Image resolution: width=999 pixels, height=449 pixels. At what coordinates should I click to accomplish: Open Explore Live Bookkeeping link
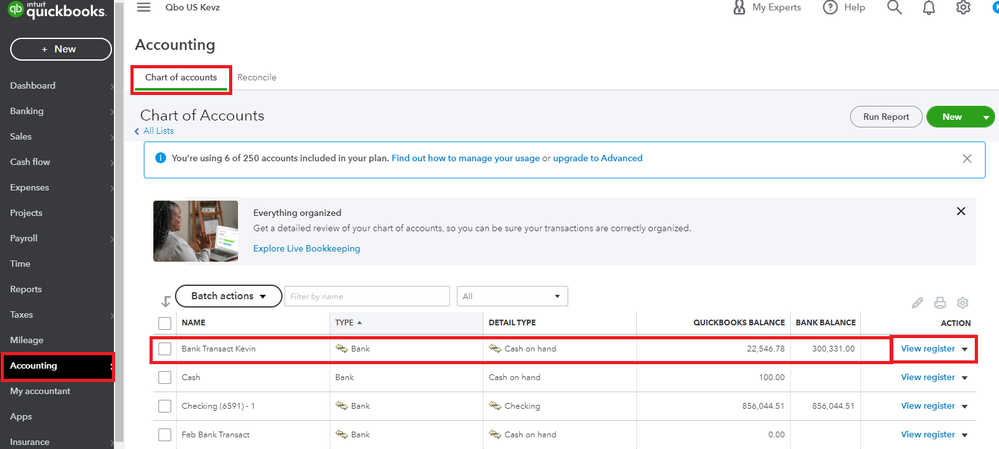pyautogui.click(x=306, y=248)
